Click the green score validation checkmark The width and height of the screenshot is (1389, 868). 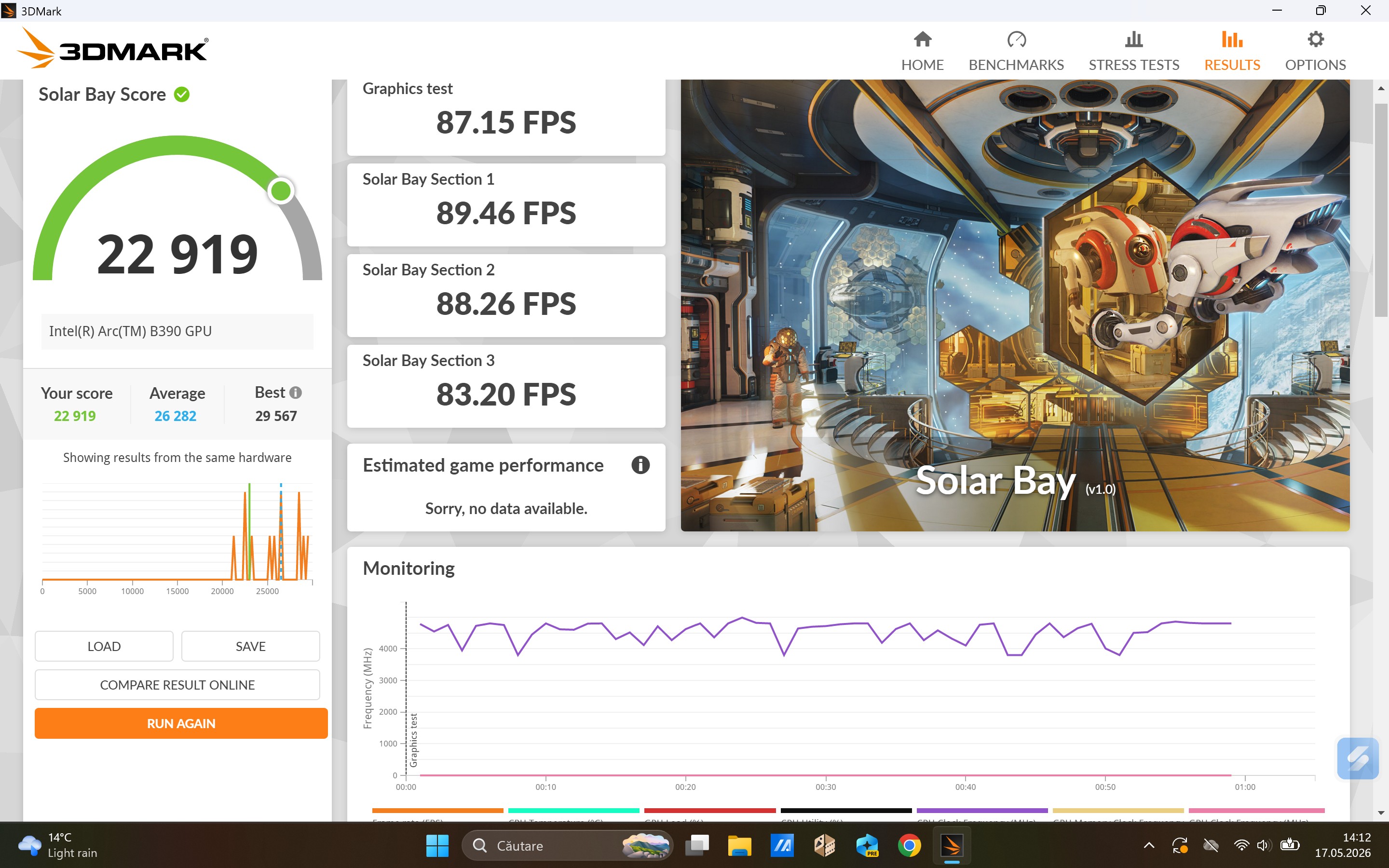pyautogui.click(x=182, y=95)
